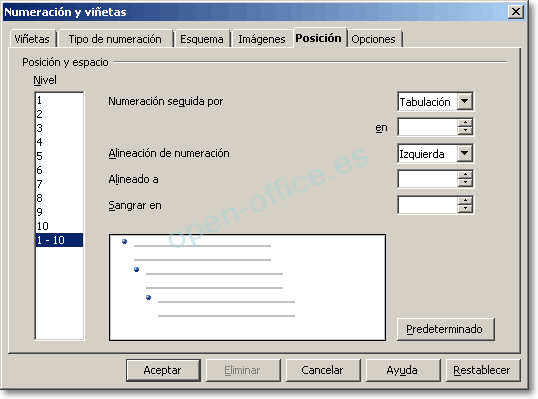Click the Predeterminado button

tap(445, 329)
